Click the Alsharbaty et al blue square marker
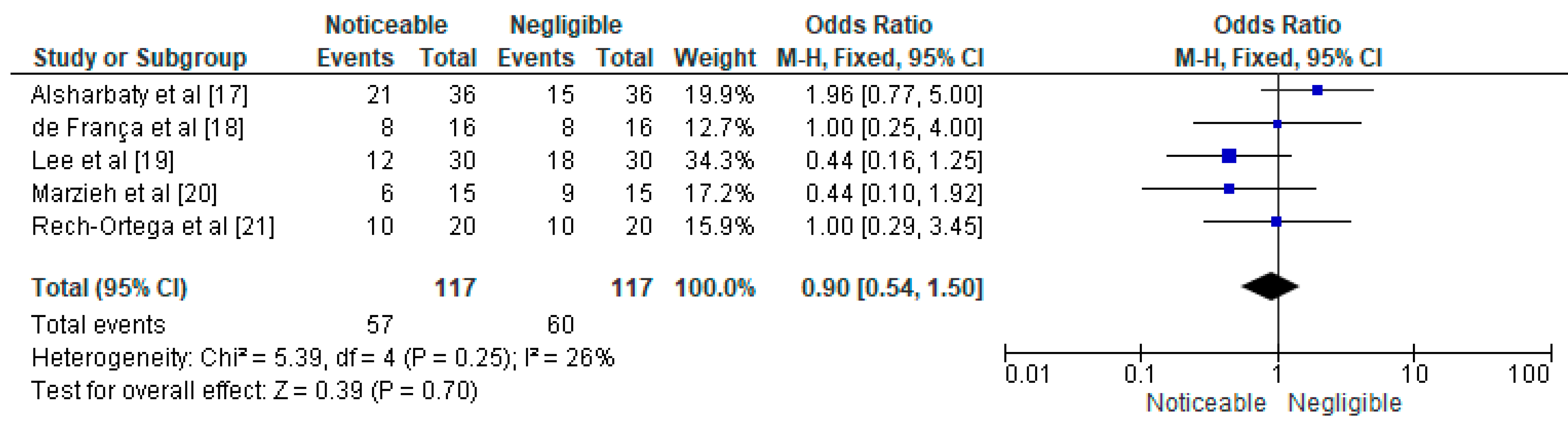 (1317, 90)
